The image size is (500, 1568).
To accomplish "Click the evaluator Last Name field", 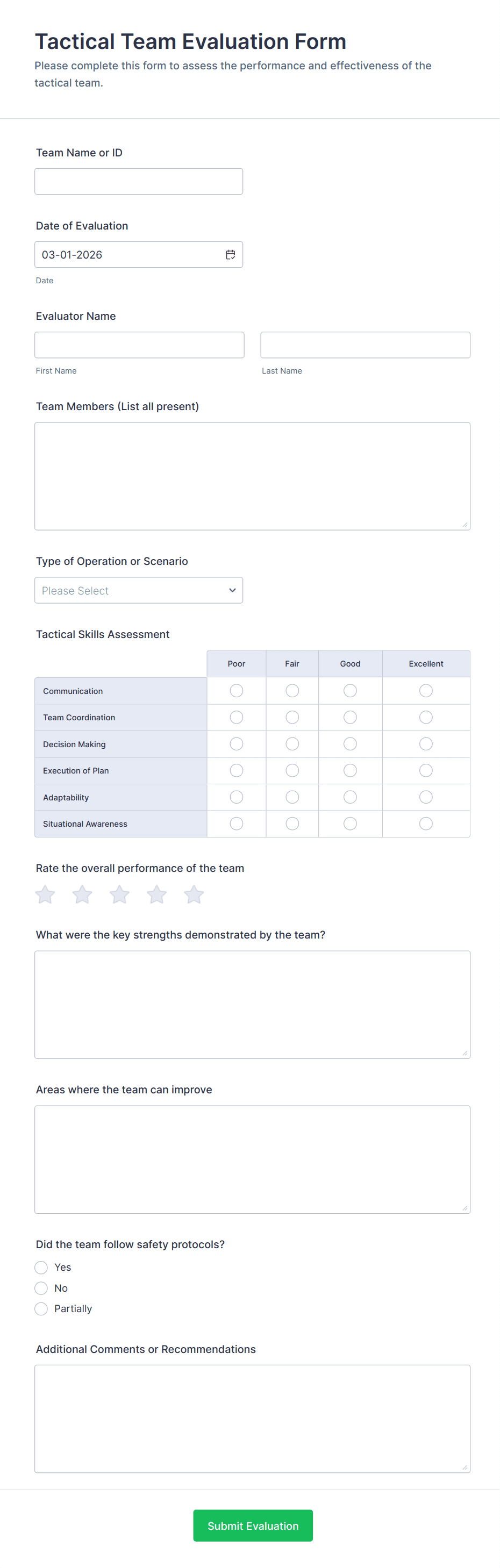I will [365, 345].
